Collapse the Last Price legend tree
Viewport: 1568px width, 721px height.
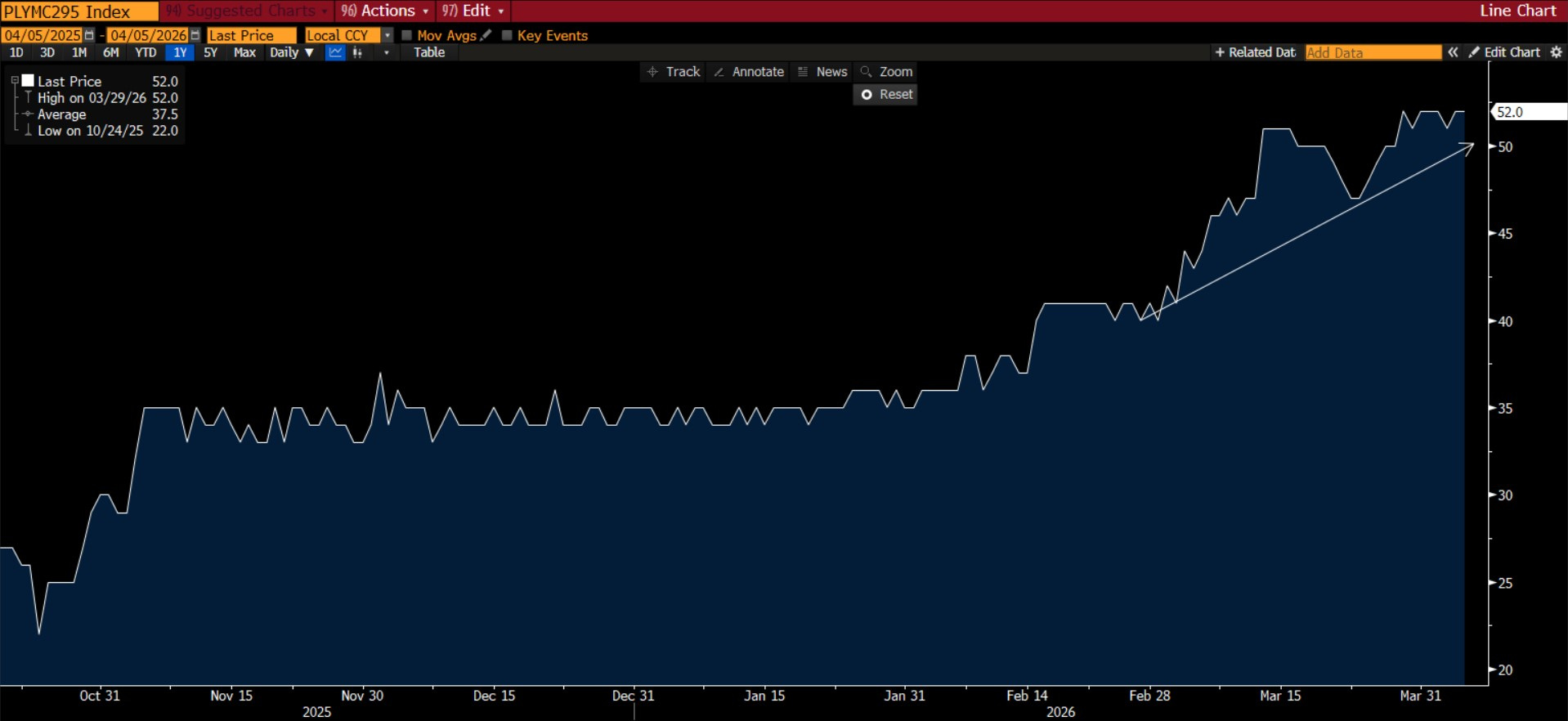[15, 81]
